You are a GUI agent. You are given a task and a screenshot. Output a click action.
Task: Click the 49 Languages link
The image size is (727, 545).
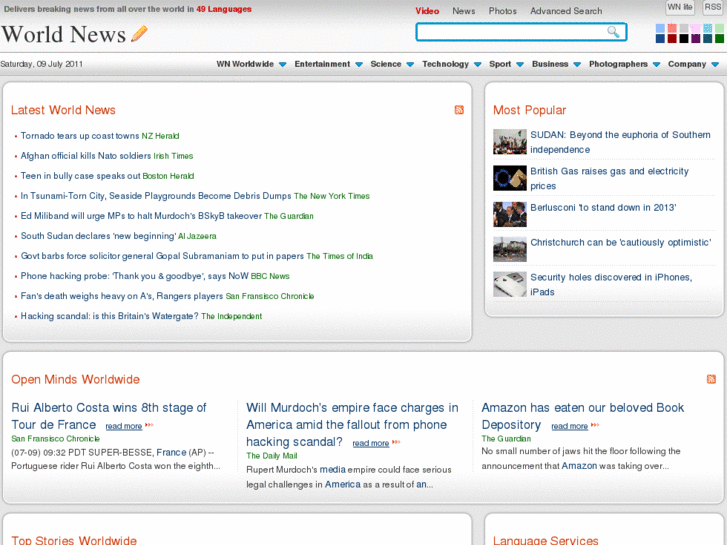[x=223, y=9]
